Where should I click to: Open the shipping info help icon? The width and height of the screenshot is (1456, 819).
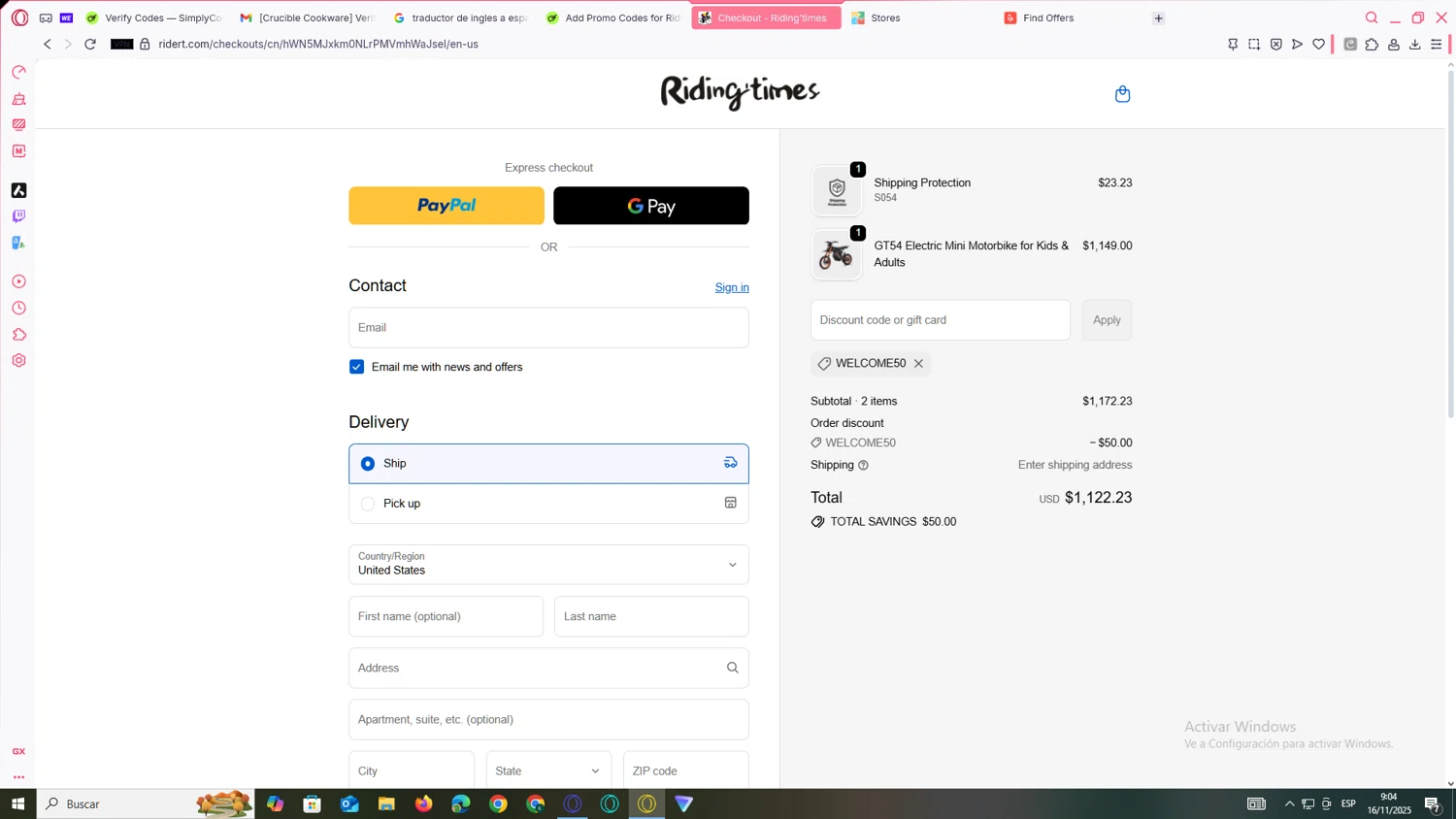click(x=863, y=466)
